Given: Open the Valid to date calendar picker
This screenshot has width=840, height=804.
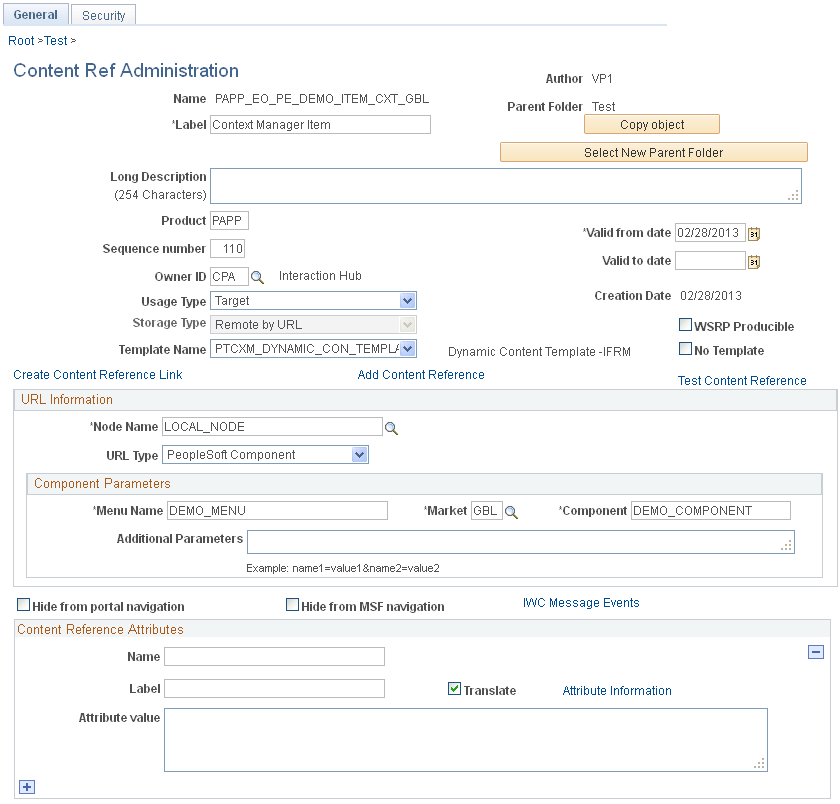Looking at the screenshot, I should (754, 260).
